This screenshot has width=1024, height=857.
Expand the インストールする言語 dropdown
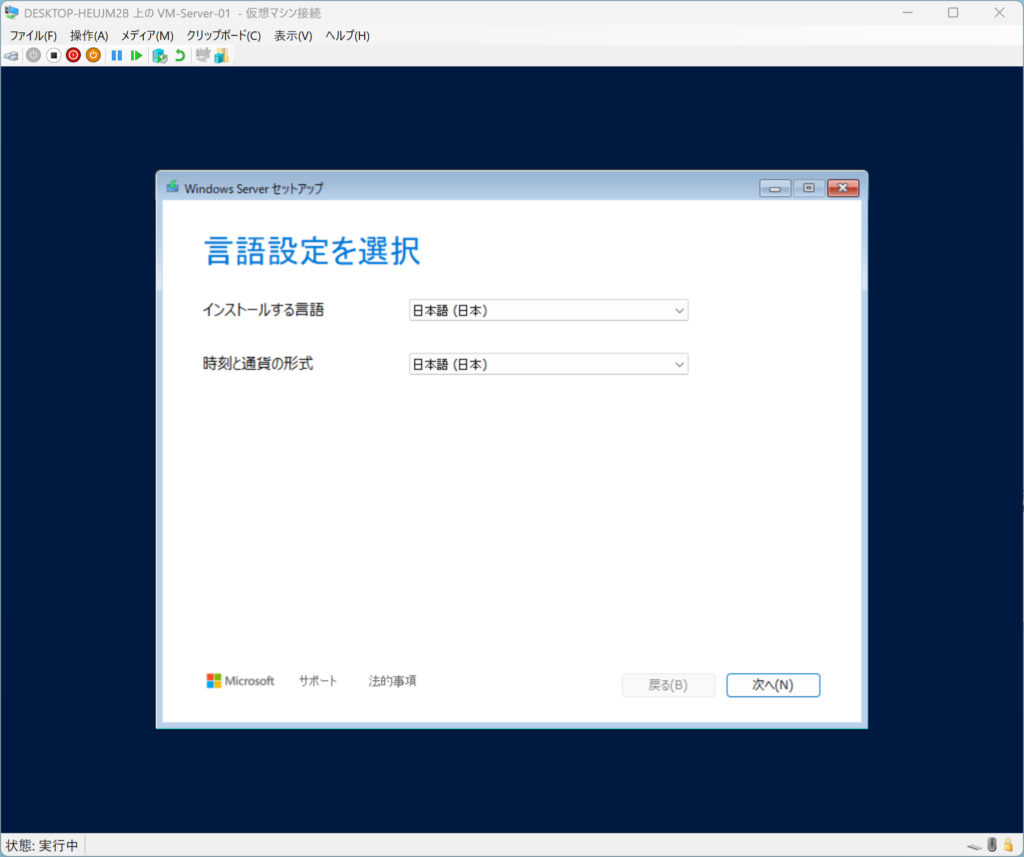point(548,311)
